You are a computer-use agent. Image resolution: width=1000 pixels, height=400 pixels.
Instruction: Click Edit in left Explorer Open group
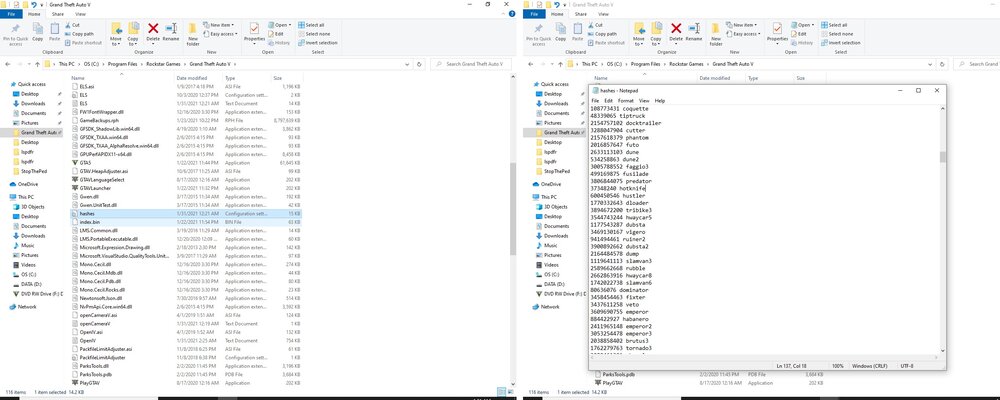(276, 34)
